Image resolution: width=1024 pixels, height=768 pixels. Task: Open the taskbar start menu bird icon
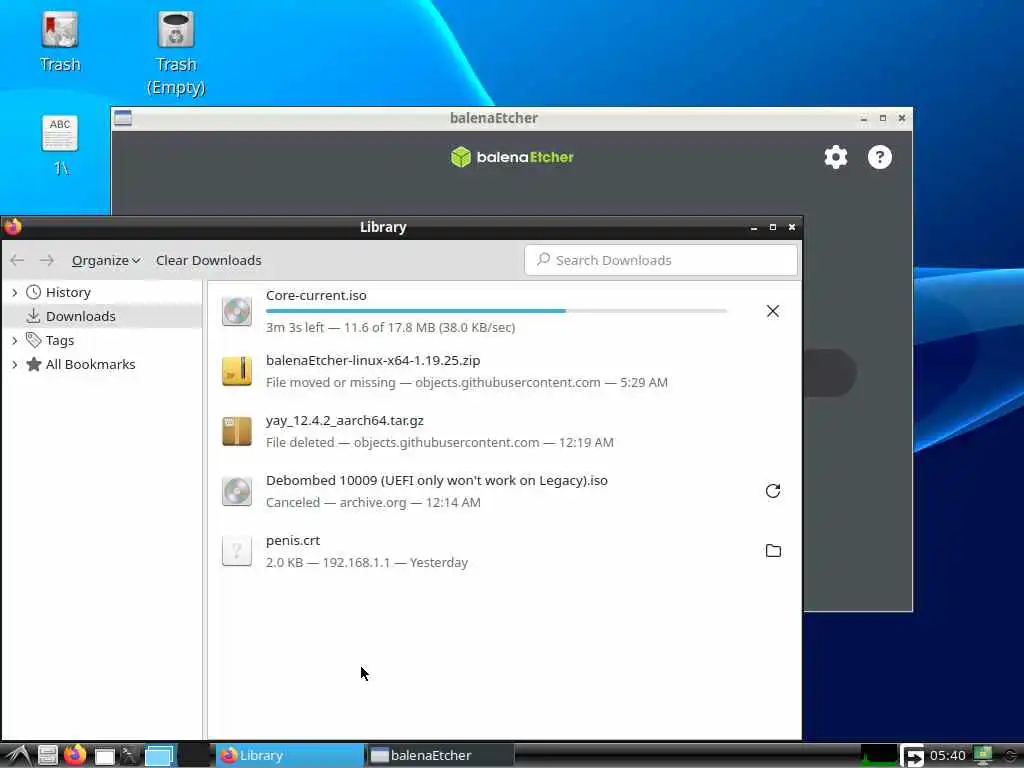tap(18, 756)
